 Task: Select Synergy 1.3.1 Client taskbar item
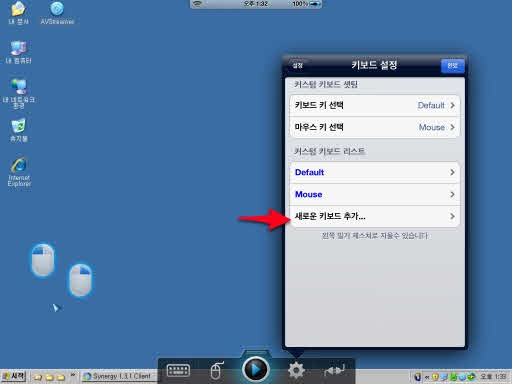(x=118, y=376)
